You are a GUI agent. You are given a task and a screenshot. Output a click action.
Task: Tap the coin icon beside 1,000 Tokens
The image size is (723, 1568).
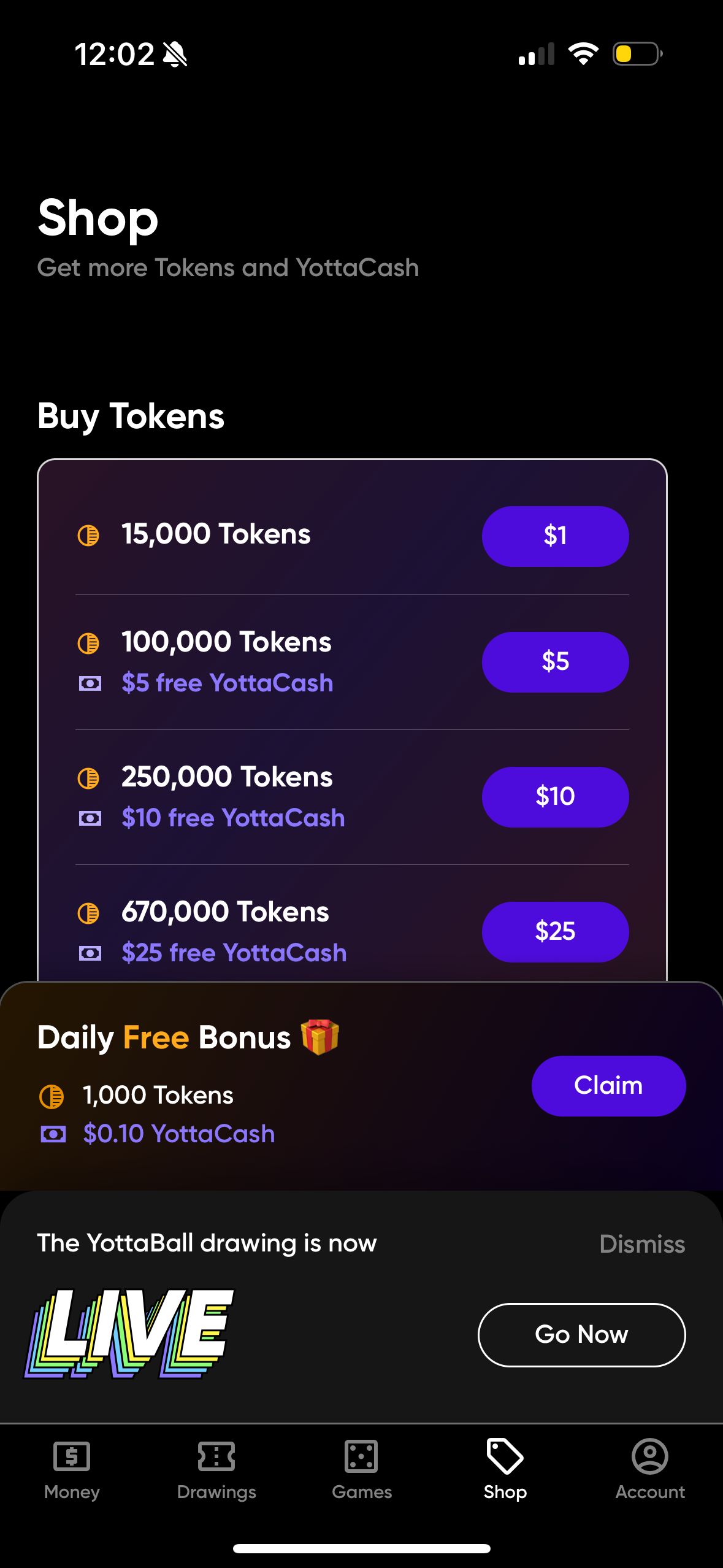click(53, 1095)
